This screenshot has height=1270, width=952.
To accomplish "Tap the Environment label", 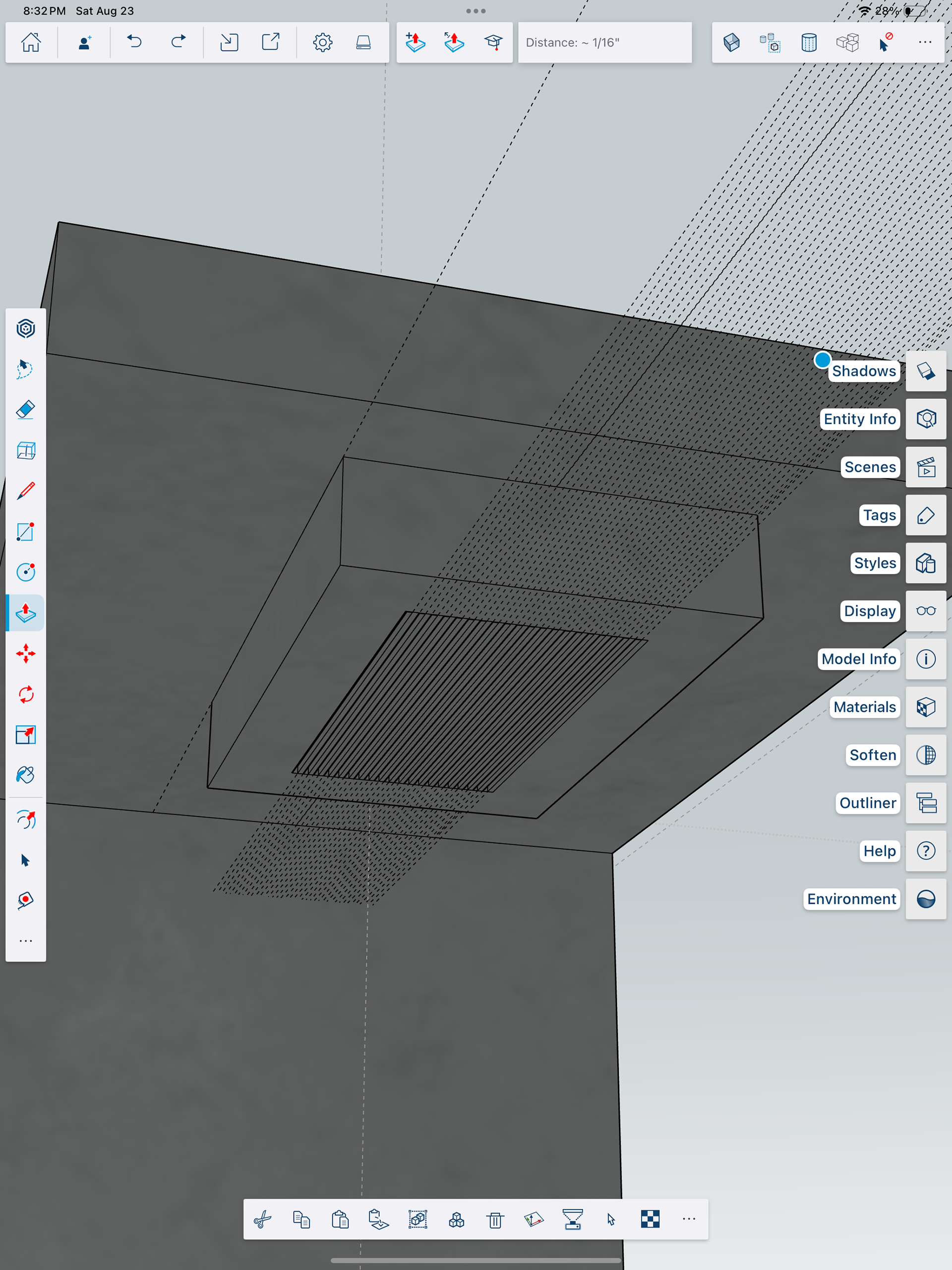I will [x=851, y=899].
